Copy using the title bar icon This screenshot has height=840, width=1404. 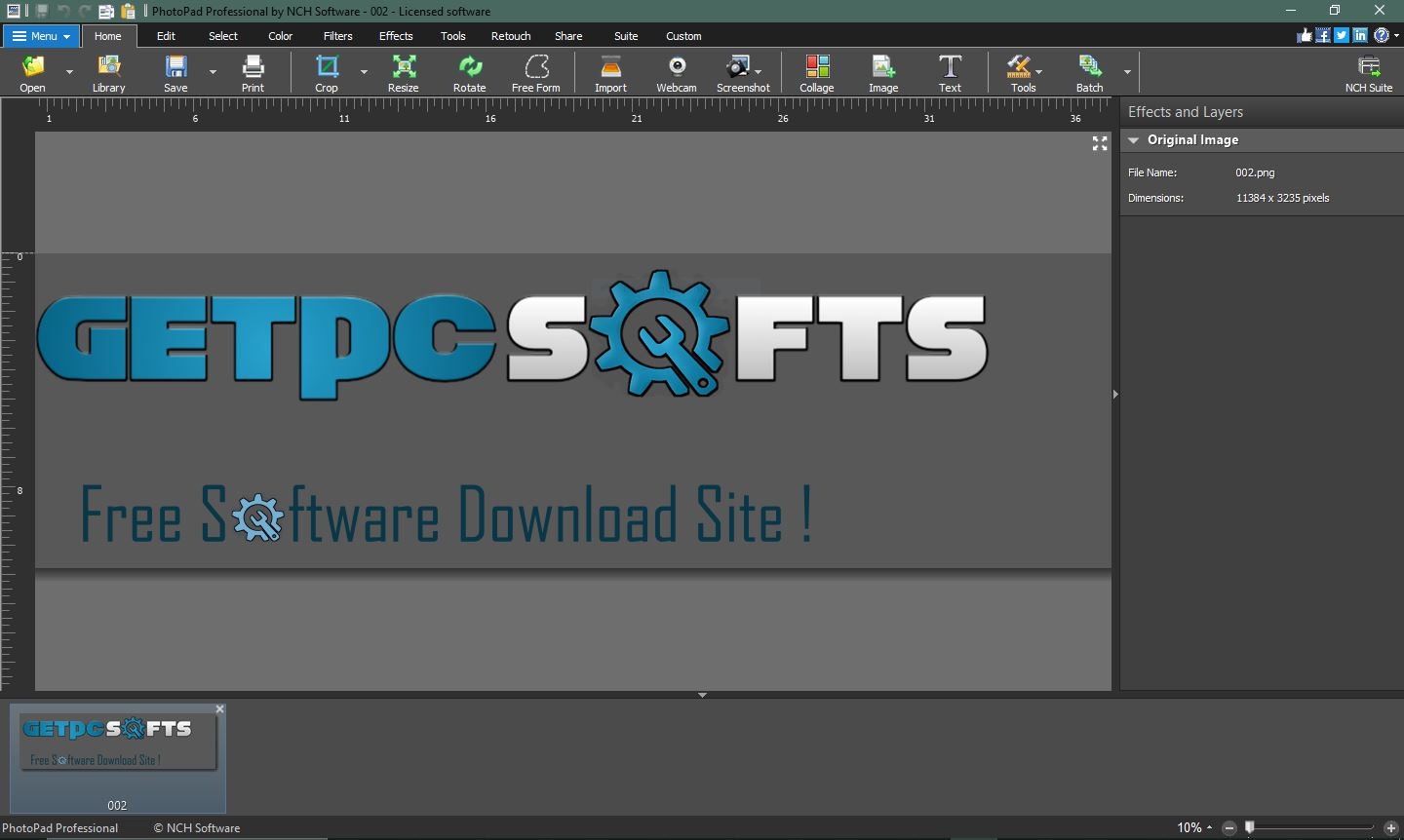[x=106, y=11]
